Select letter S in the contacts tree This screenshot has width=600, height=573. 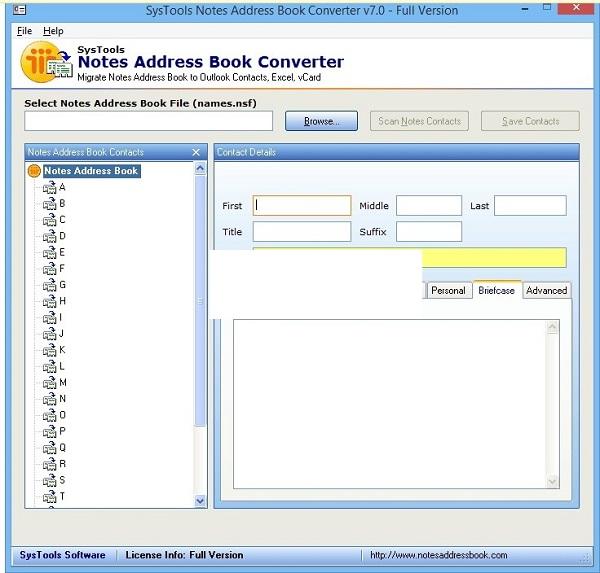click(x=62, y=480)
